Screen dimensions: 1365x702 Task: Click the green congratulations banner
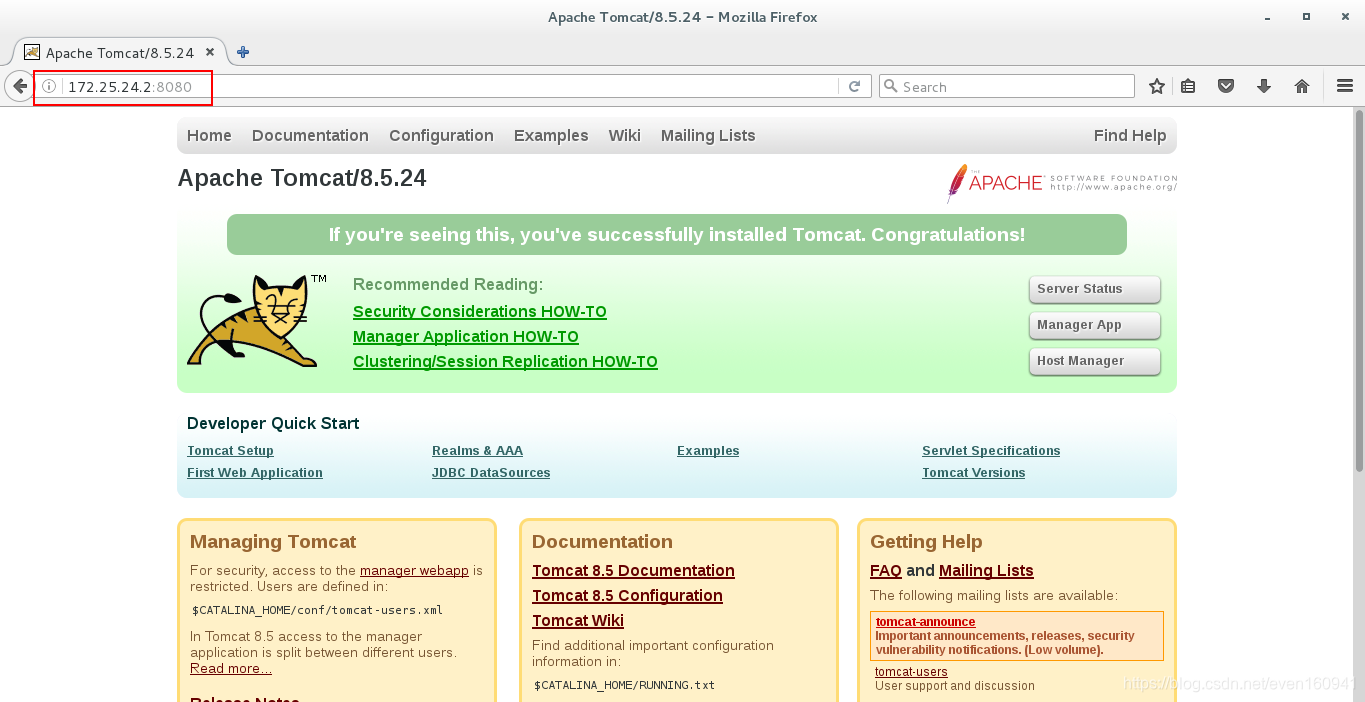point(677,235)
